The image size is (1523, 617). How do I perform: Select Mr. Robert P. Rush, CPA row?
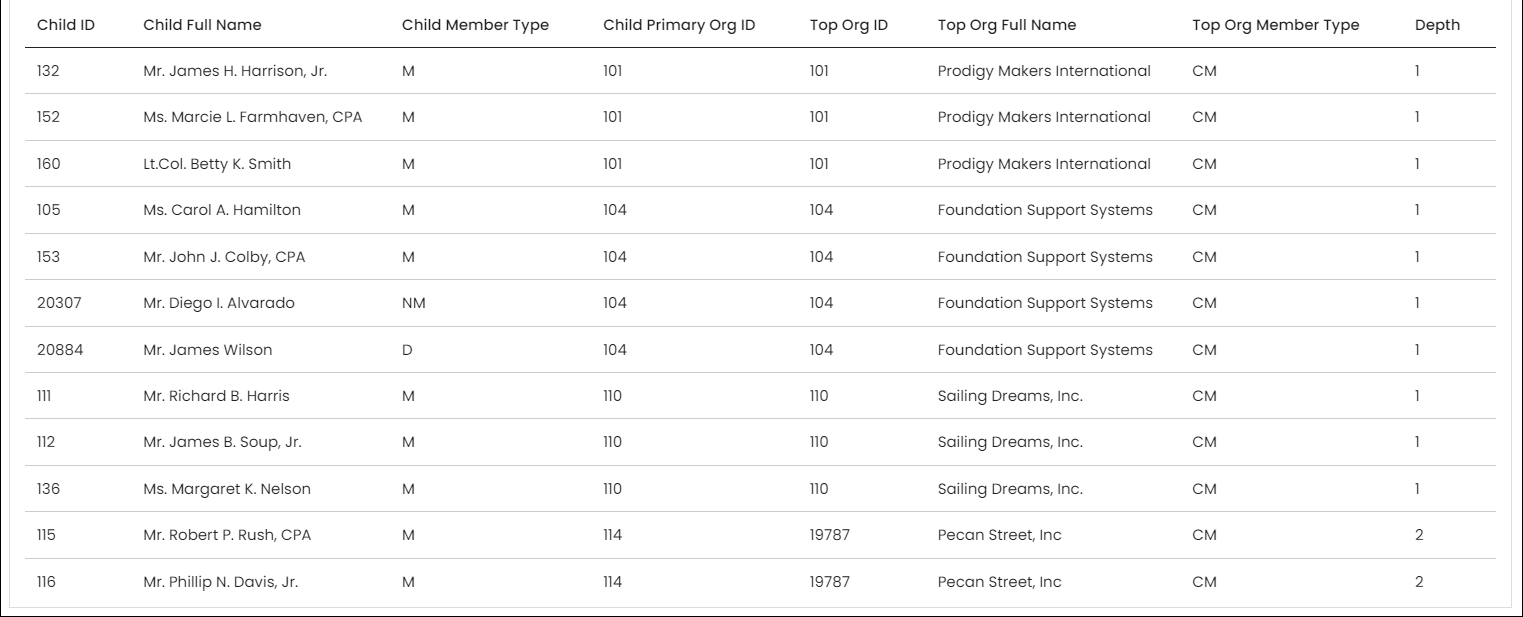pos(760,535)
